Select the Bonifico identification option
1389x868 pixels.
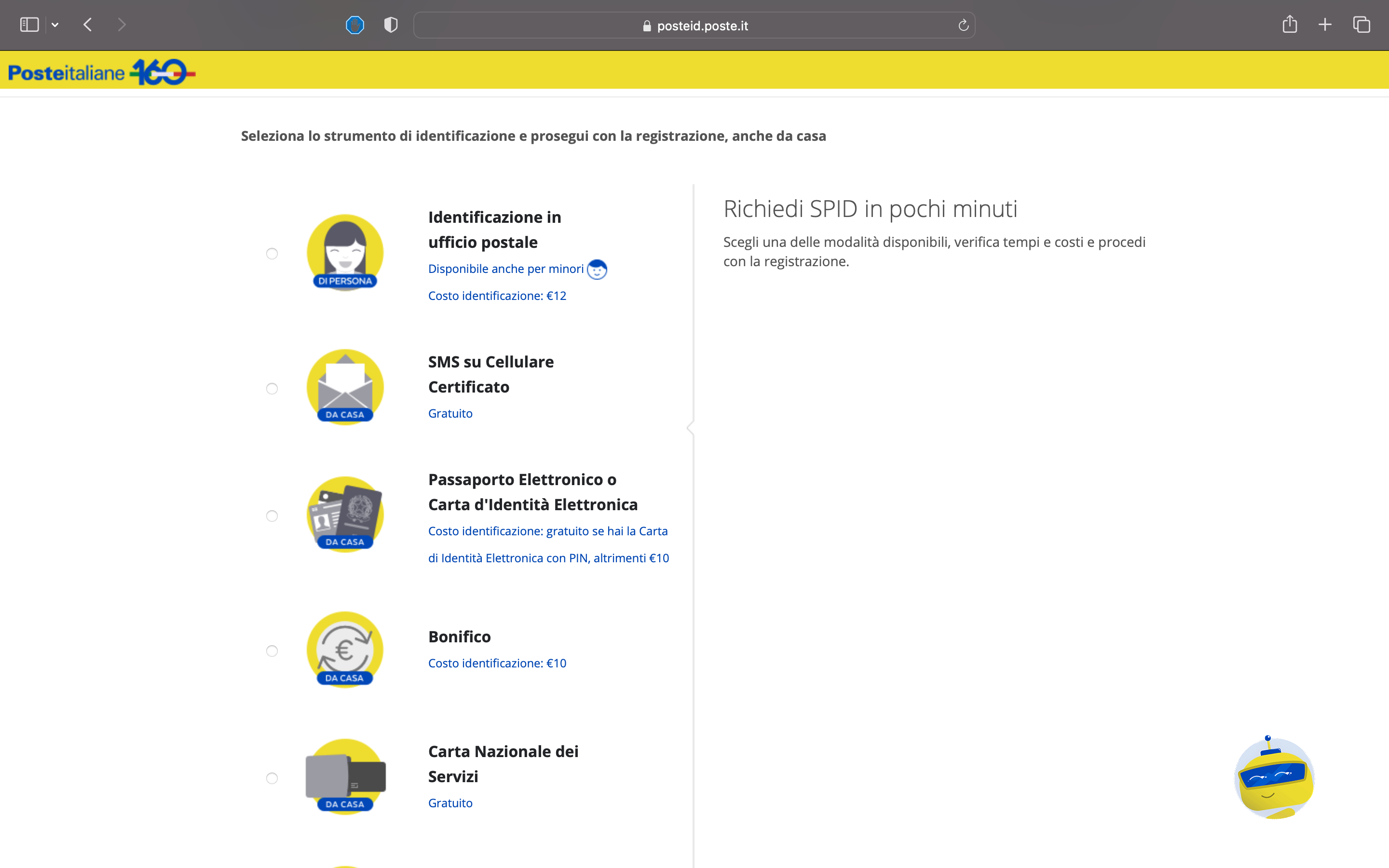272,651
